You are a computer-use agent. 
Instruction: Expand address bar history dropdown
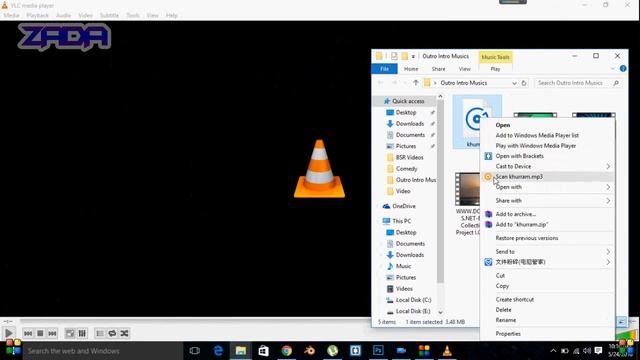[514, 83]
